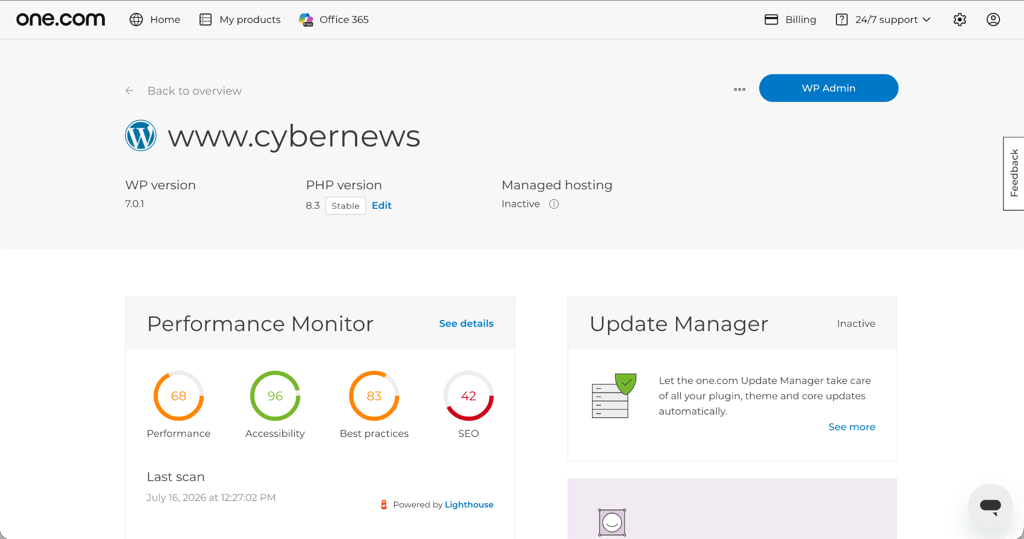Click Back to overview link
This screenshot has height=539, width=1024.
(x=195, y=91)
